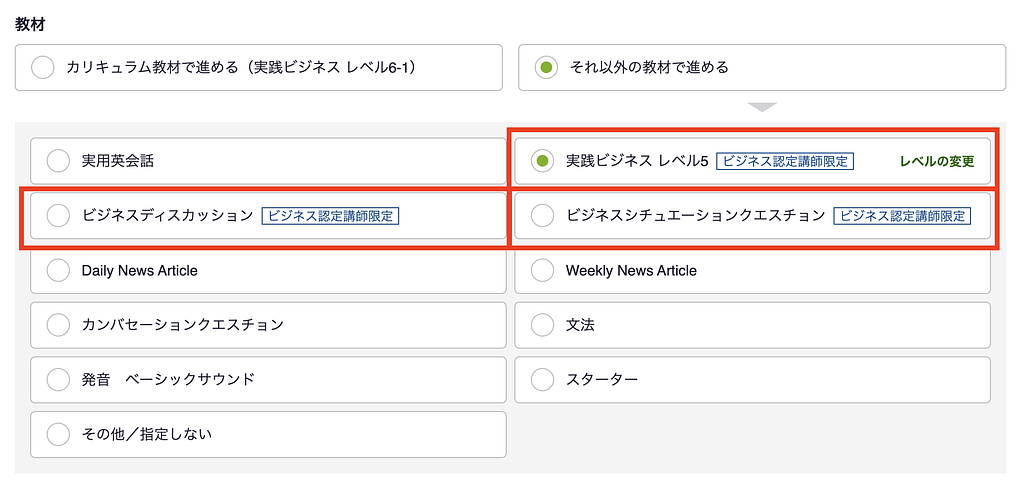Click the Weekly News Article label text

click(631, 270)
